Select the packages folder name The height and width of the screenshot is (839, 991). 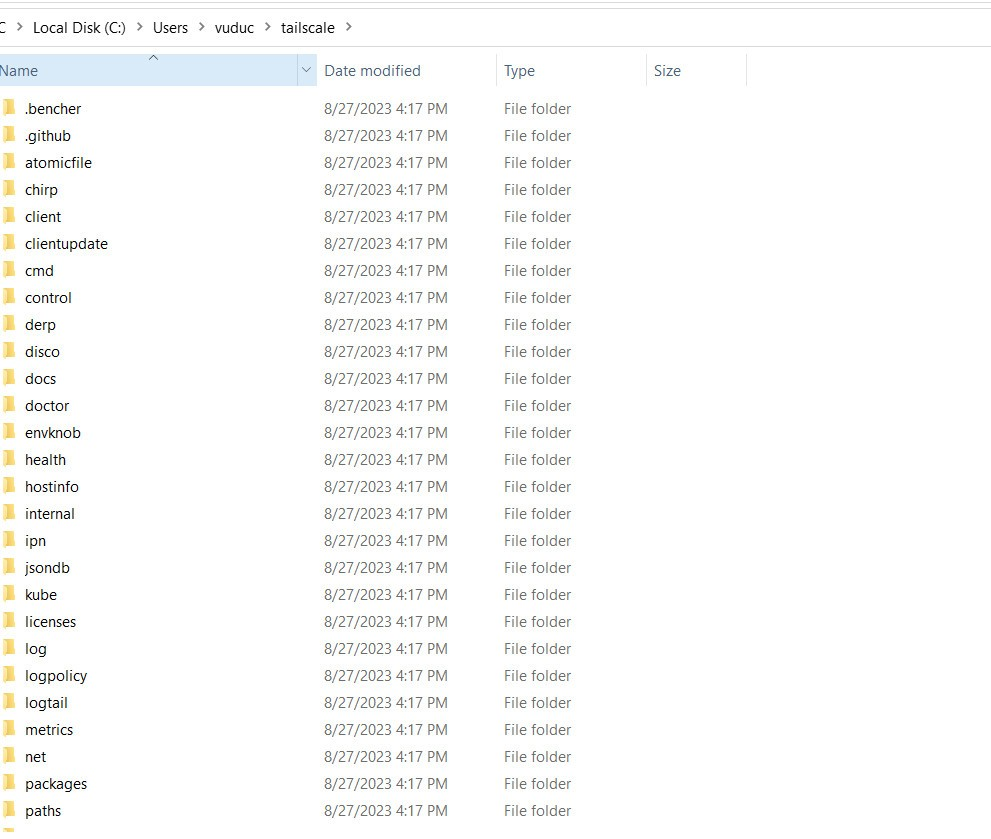(x=56, y=784)
